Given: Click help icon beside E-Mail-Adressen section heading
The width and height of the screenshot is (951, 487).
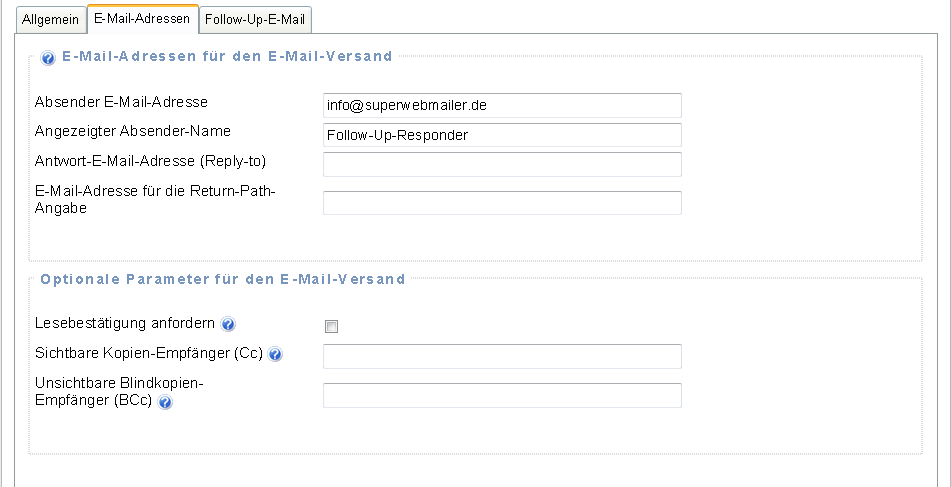Looking at the screenshot, I should coord(48,58).
